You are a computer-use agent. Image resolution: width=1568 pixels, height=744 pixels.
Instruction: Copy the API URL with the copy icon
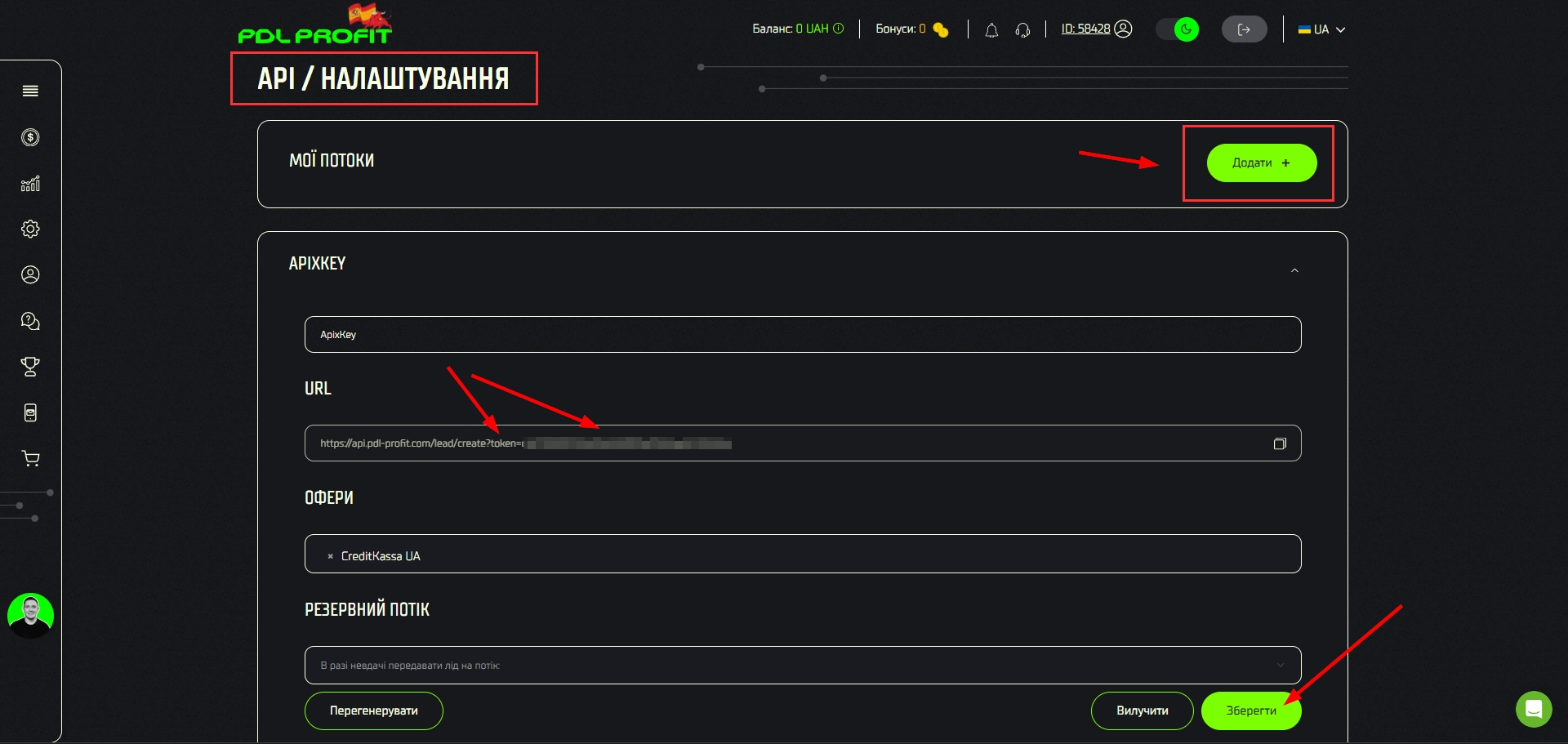[x=1280, y=443]
